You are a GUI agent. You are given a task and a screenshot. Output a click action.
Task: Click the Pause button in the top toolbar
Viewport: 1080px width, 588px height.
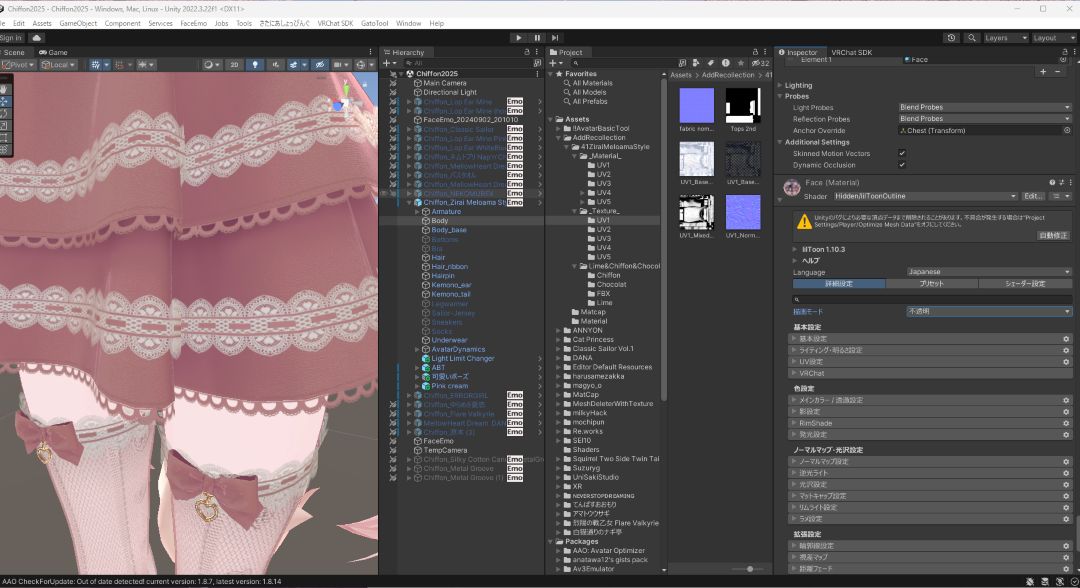tap(536, 37)
